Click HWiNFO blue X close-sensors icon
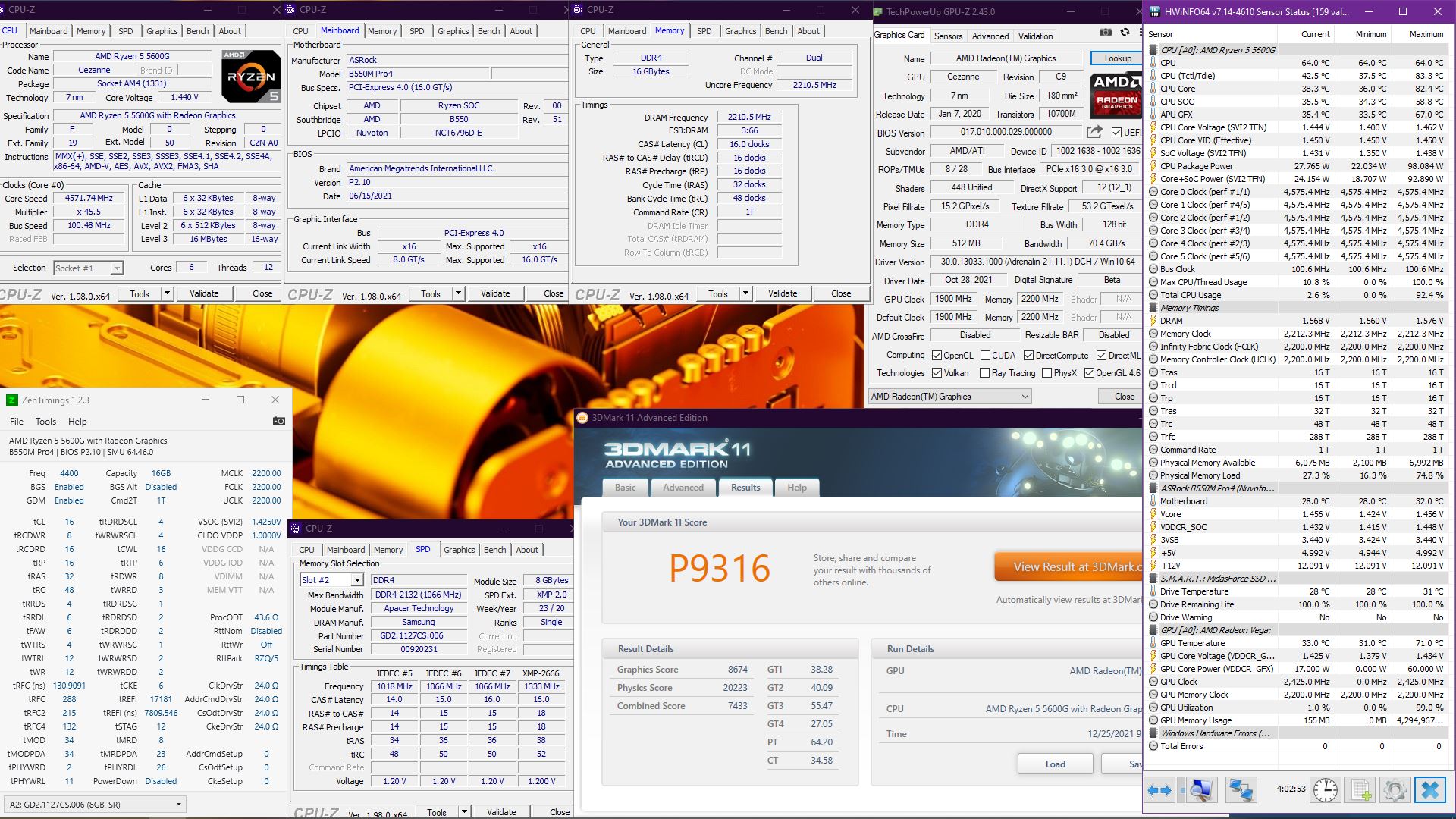1456x819 pixels. tap(1430, 790)
